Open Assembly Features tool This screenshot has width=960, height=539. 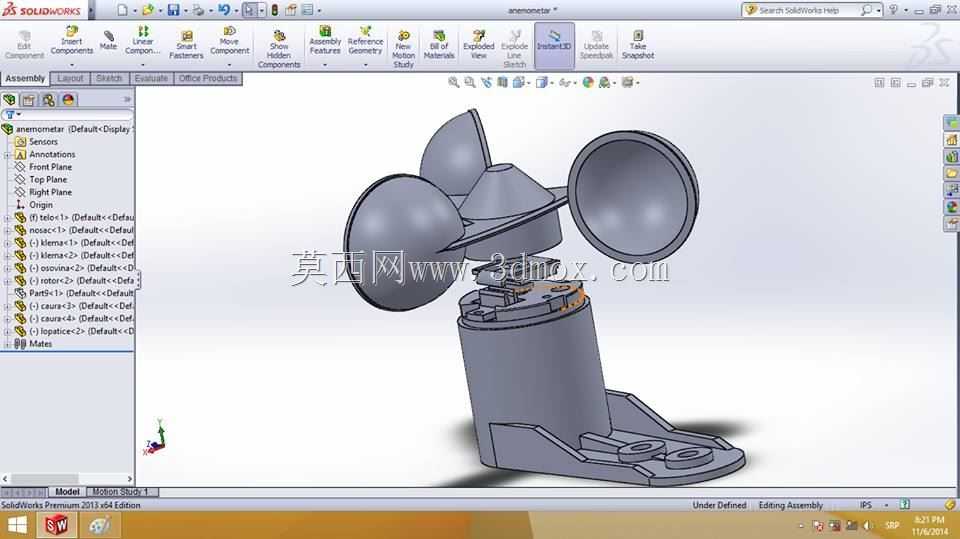pos(325,40)
